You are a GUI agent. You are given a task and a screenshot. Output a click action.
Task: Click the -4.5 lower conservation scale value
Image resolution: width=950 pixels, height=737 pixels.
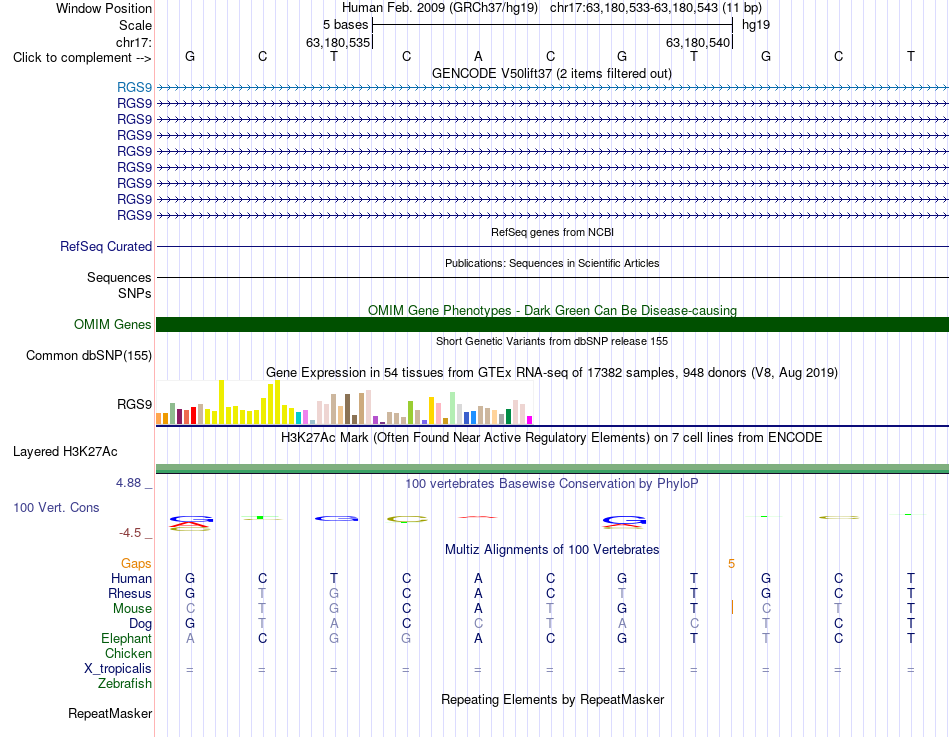pos(130,533)
